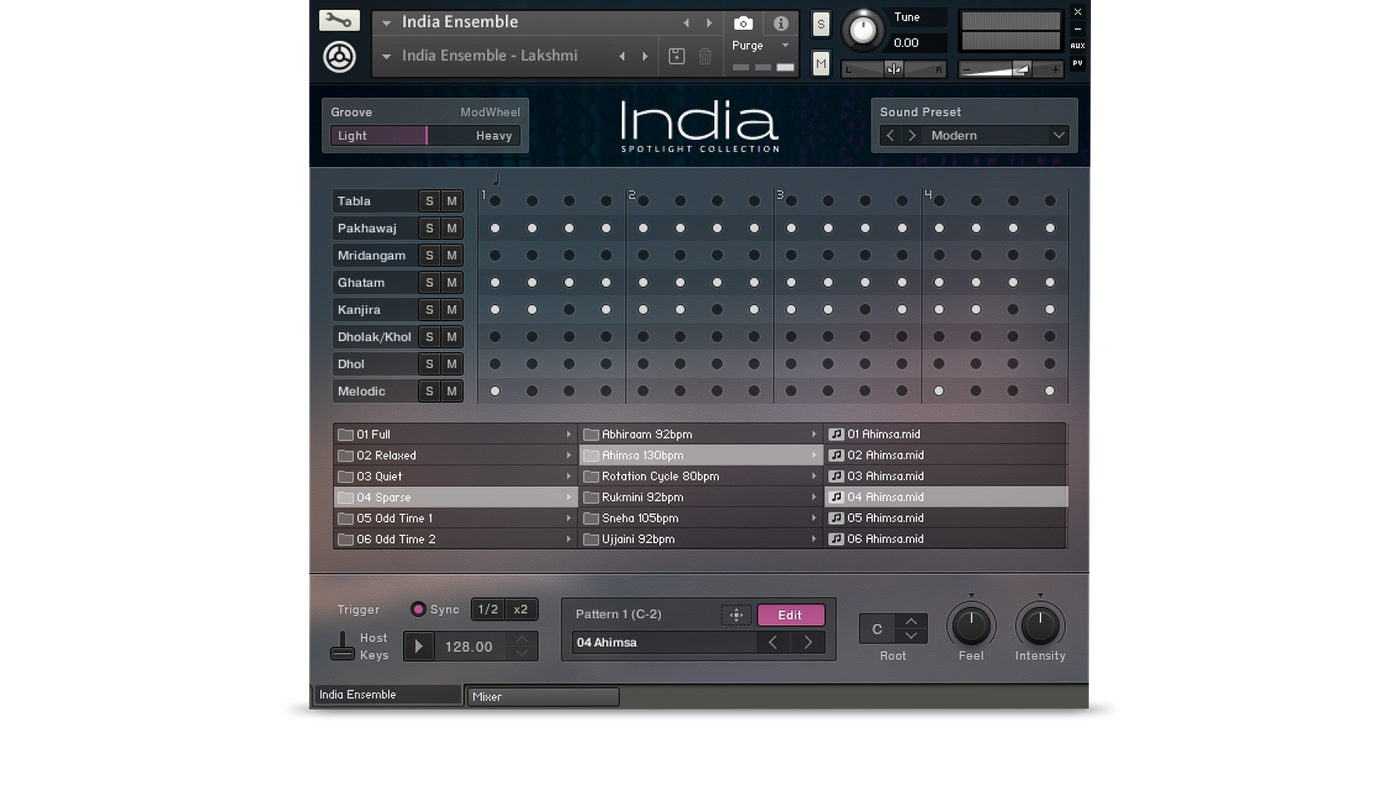
Task: Open the snapshot Lakshmi dropdown arrow
Action: tap(386, 57)
